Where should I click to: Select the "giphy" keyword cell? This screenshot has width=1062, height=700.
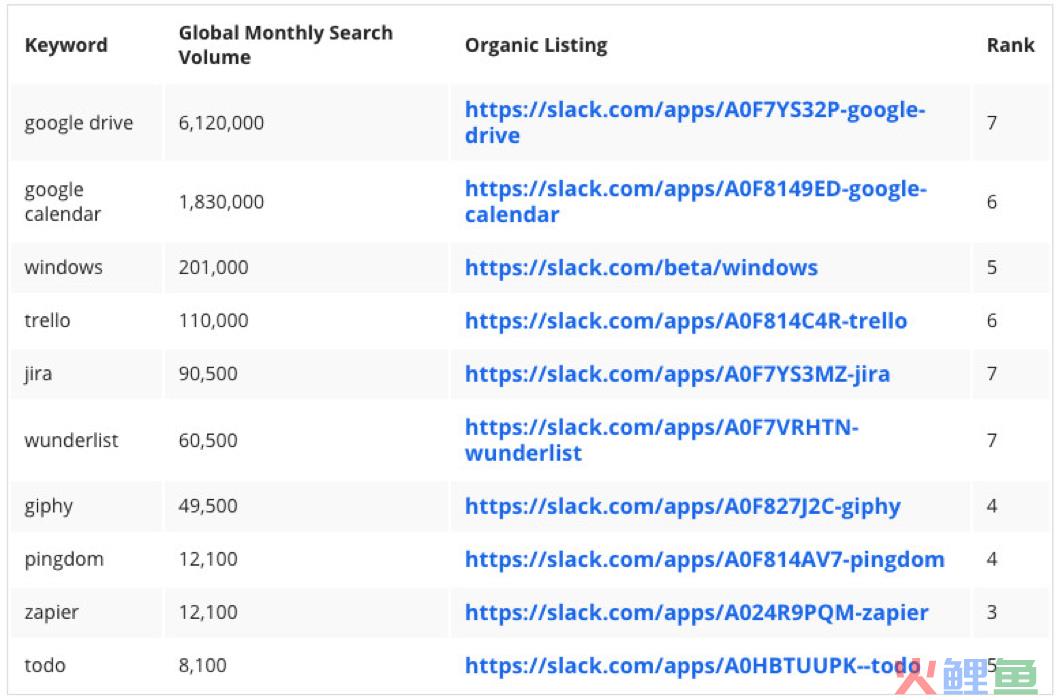pyautogui.click(x=49, y=506)
